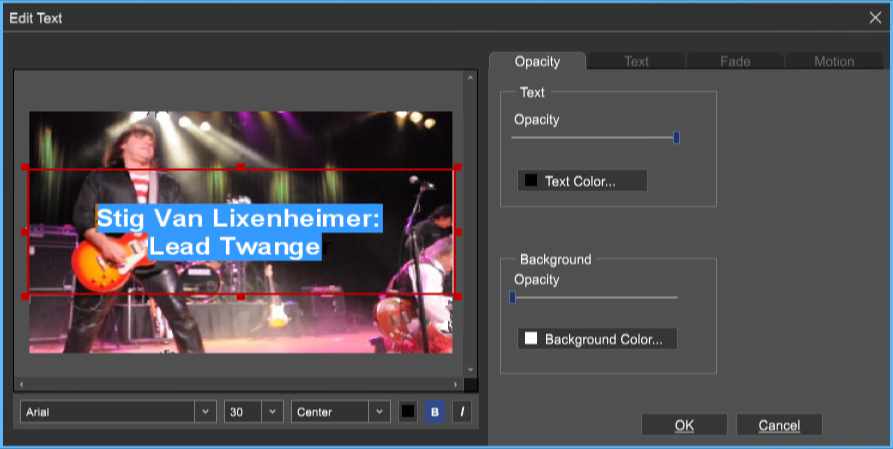Close the Edit Text dialog
This screenshot has width=893, height=449.
pyautogui.click(x=875, y=18)
